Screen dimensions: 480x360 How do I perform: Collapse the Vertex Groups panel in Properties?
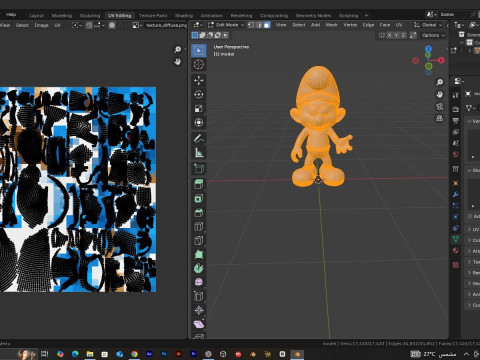pos(473,121)
